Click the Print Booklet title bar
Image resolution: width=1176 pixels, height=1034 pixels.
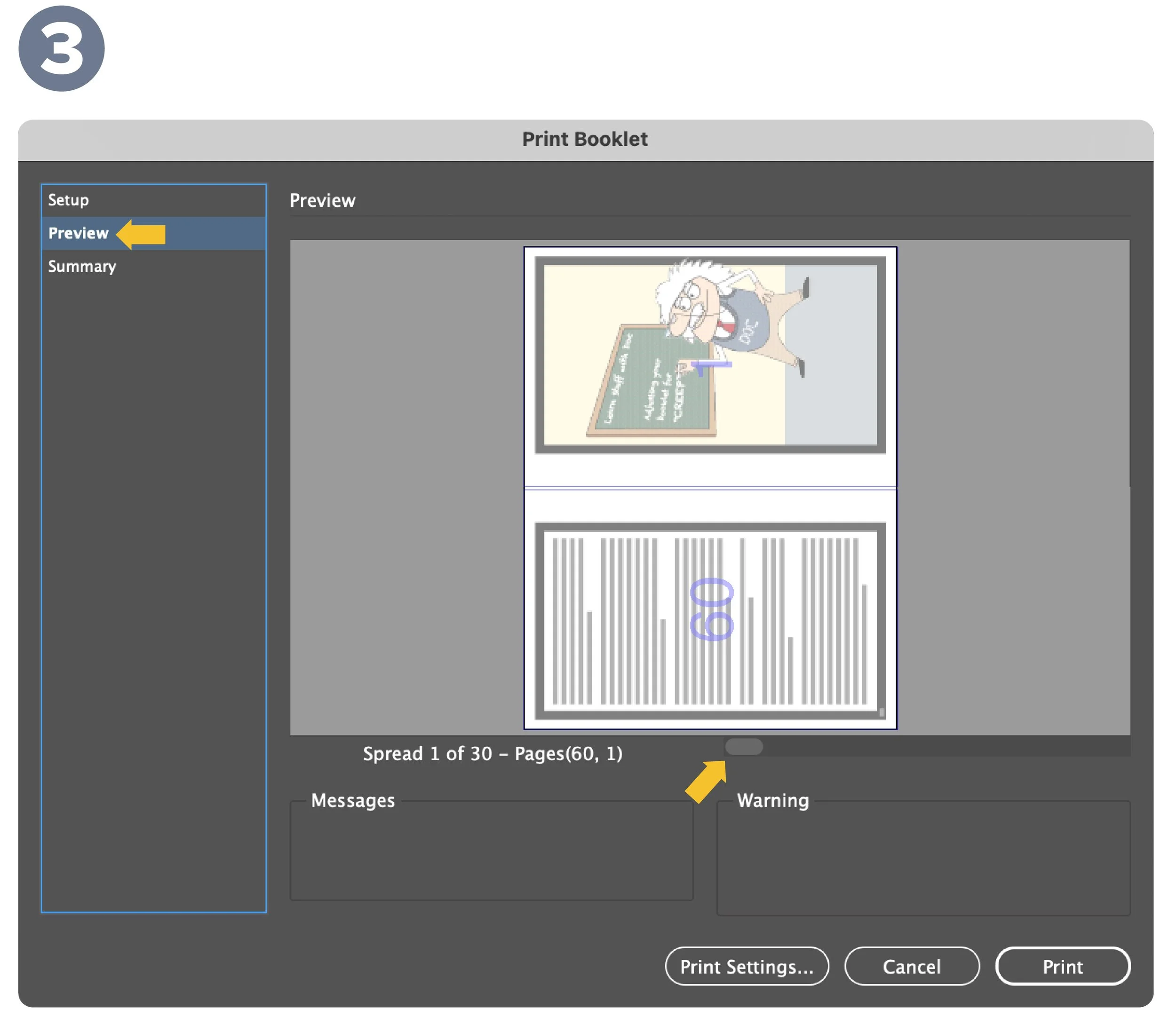(x=586, y=140)
